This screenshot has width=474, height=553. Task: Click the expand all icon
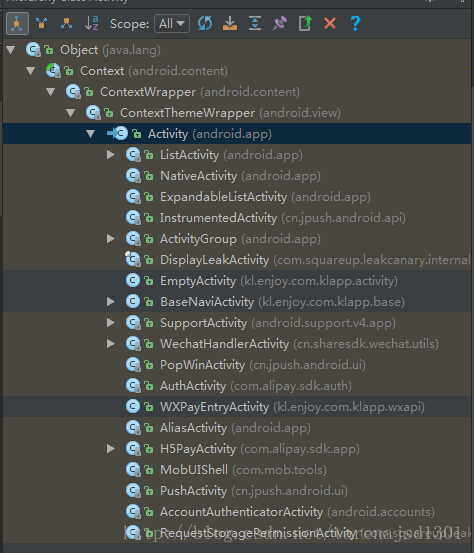[x=255, y=24]
